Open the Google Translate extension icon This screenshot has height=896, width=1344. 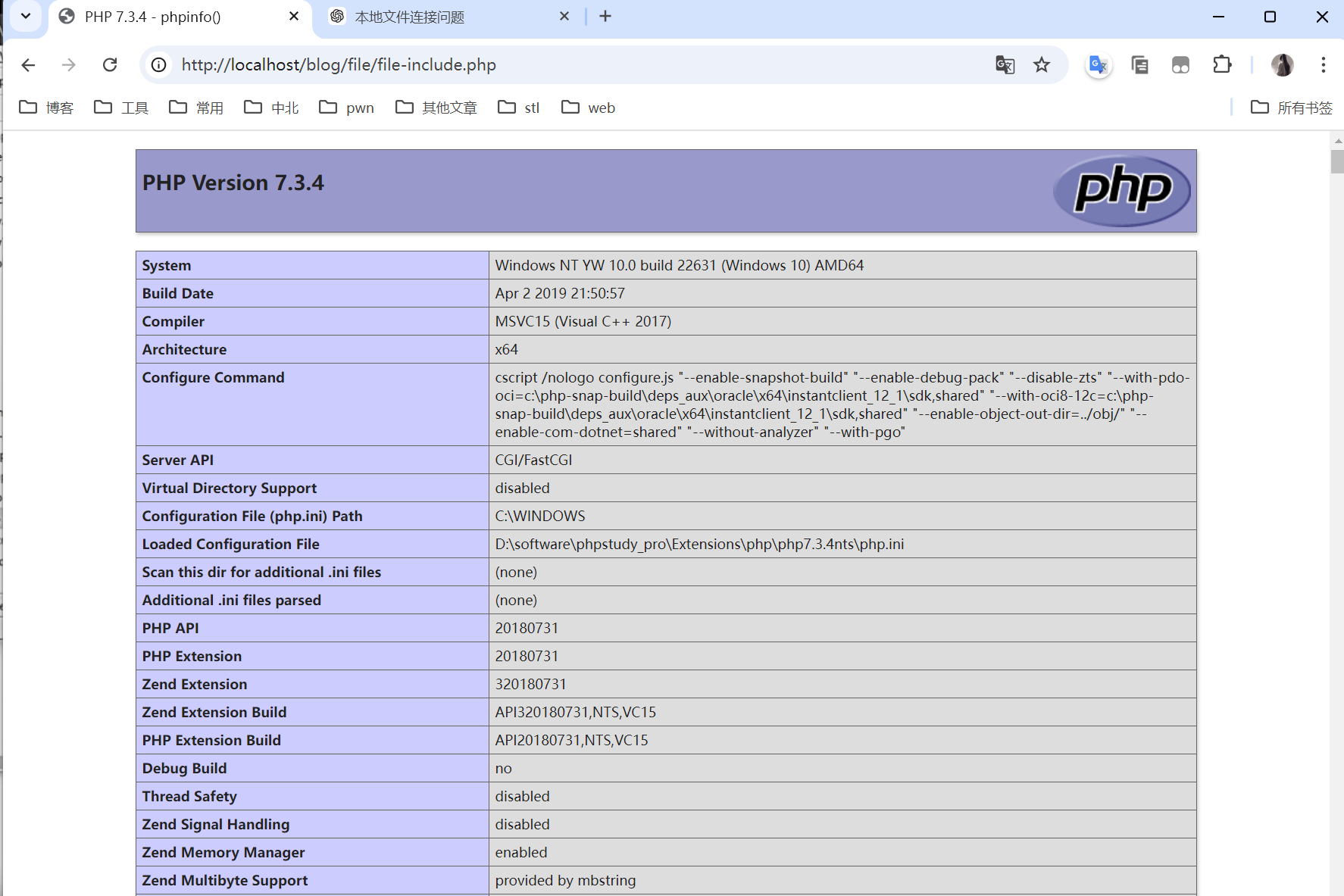1099,65
